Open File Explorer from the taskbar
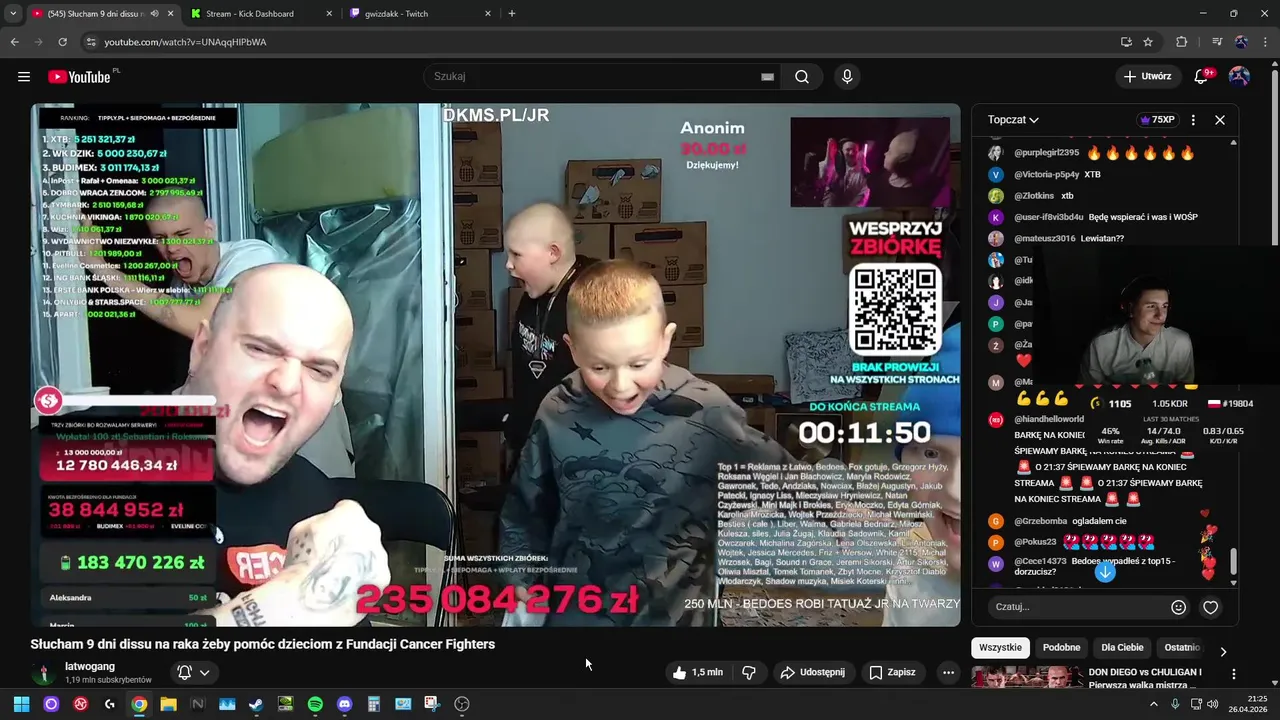Image resolution: width=1280 pixels, height=720 pixels. (x=168, y=704)
